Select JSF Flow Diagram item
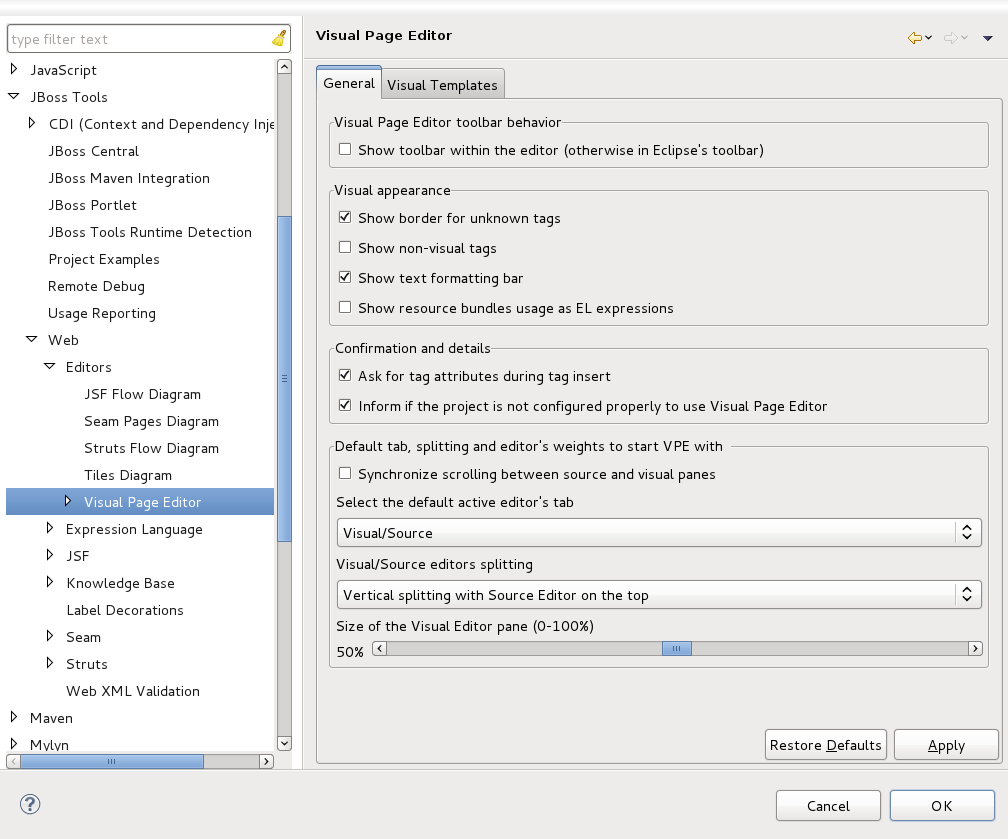1008x839 pixels. (143, 394)
